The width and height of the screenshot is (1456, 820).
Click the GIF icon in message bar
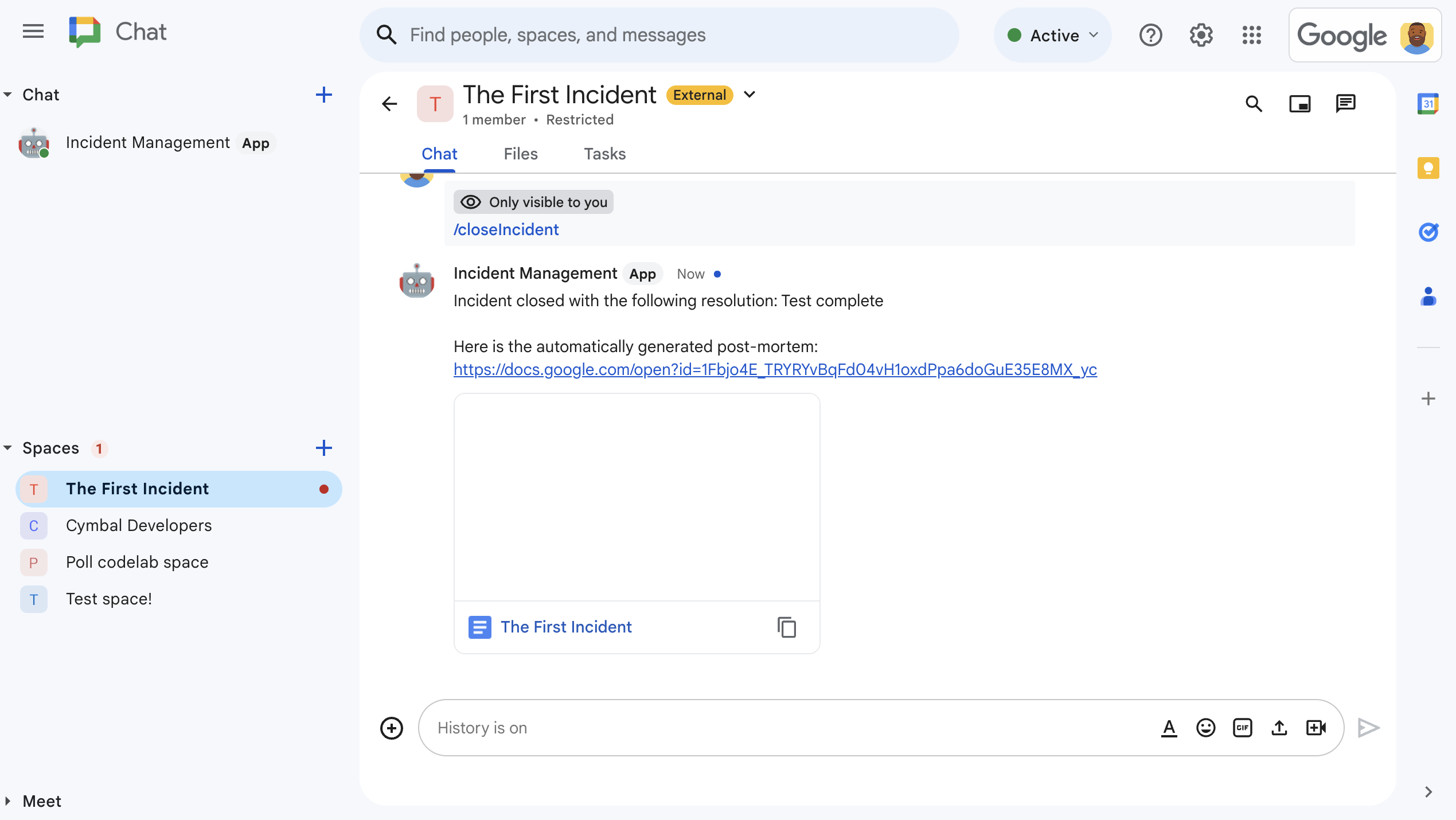click(1243, 727)
